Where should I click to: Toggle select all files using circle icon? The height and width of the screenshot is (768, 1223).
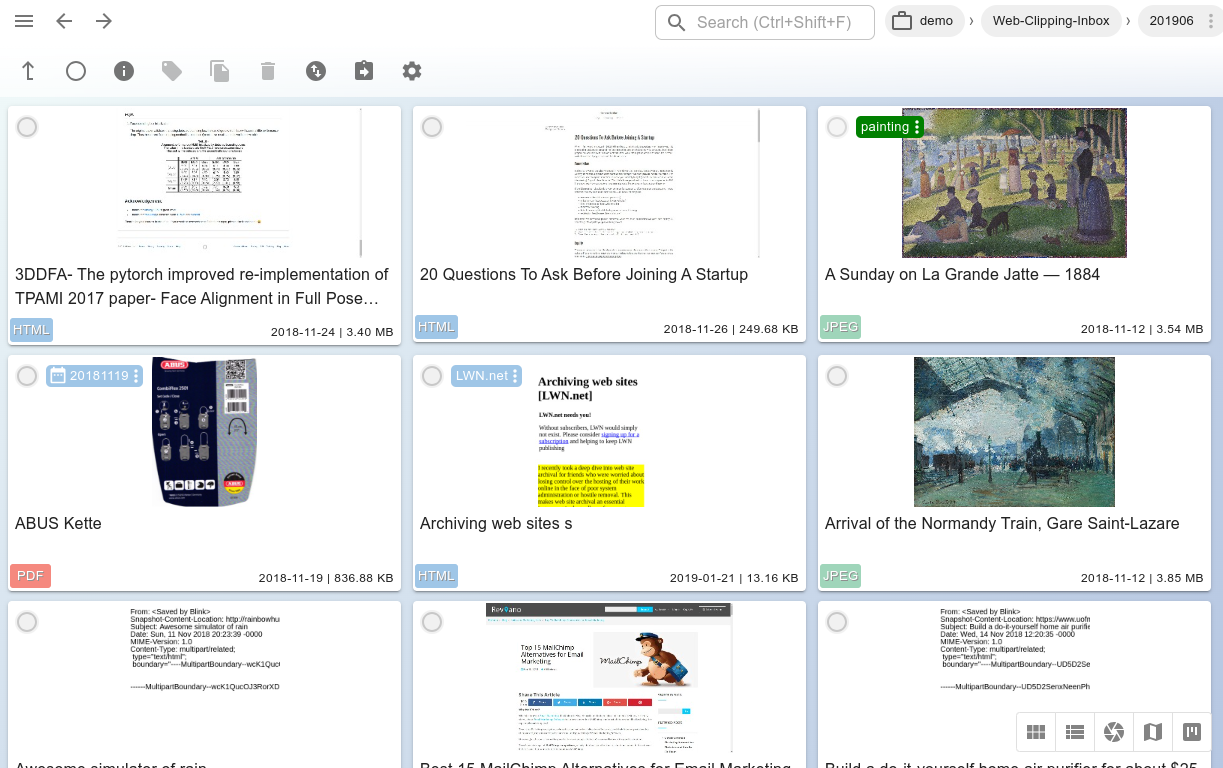click(76, 71)
